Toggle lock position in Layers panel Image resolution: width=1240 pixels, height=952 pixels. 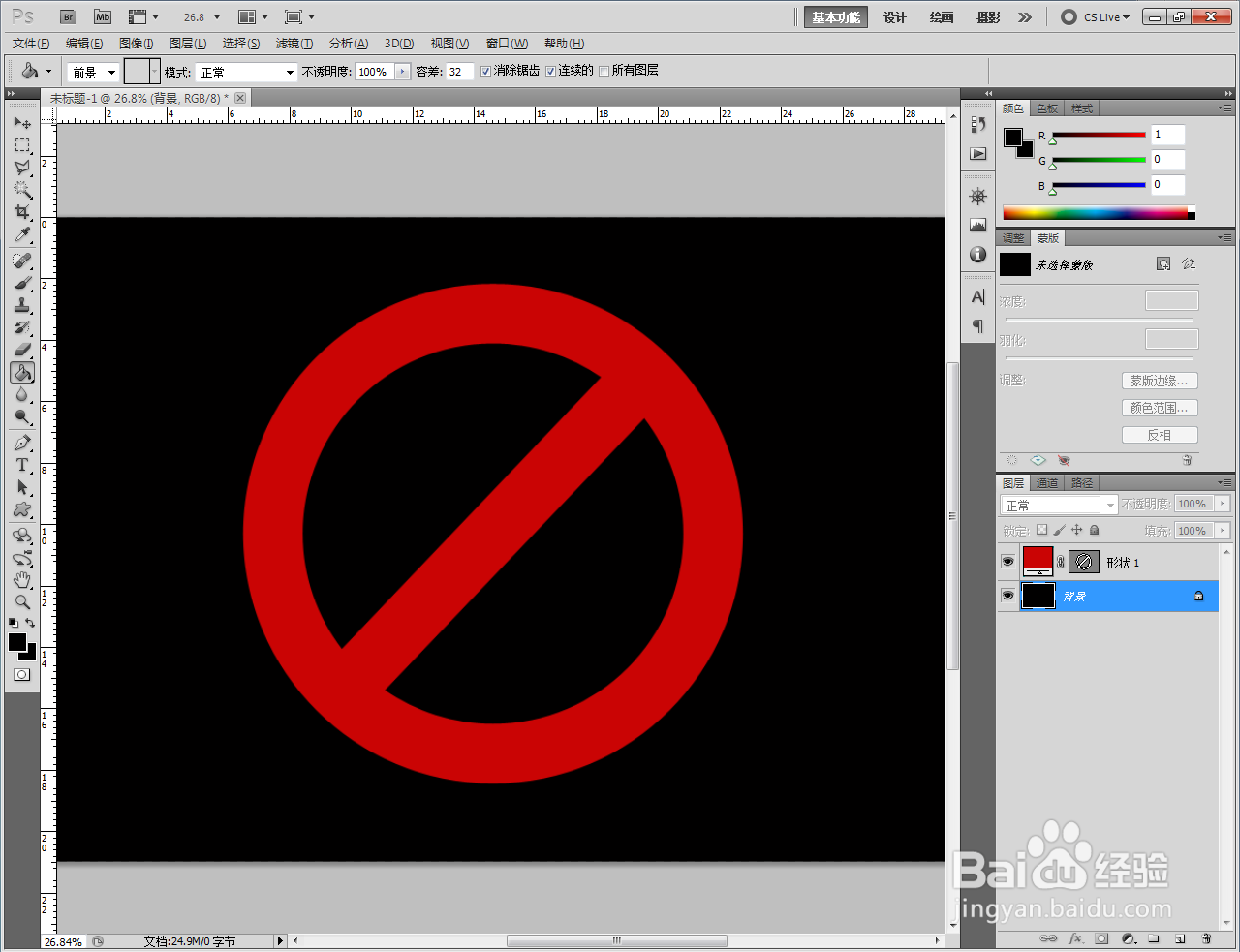(x=1076, y=530)
